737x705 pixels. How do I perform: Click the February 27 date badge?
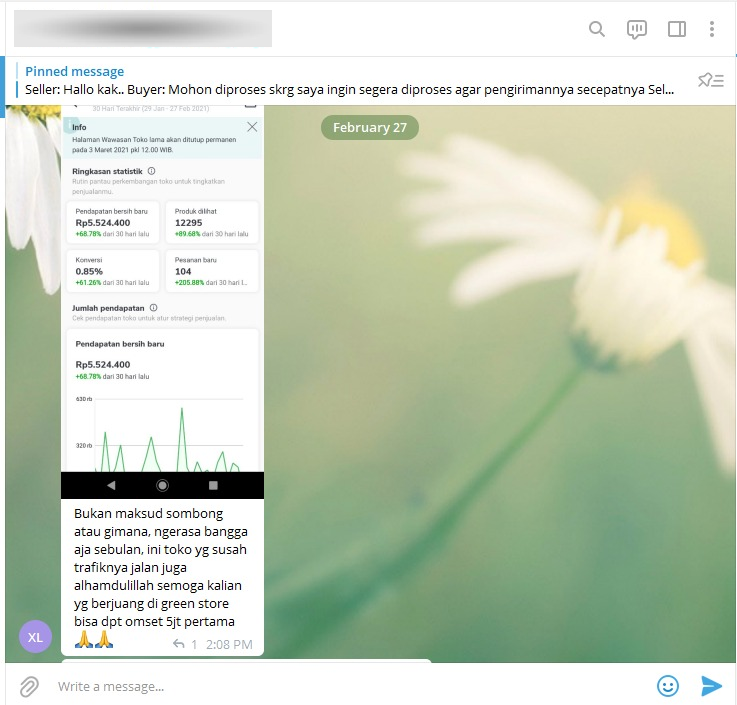[369, 128]
